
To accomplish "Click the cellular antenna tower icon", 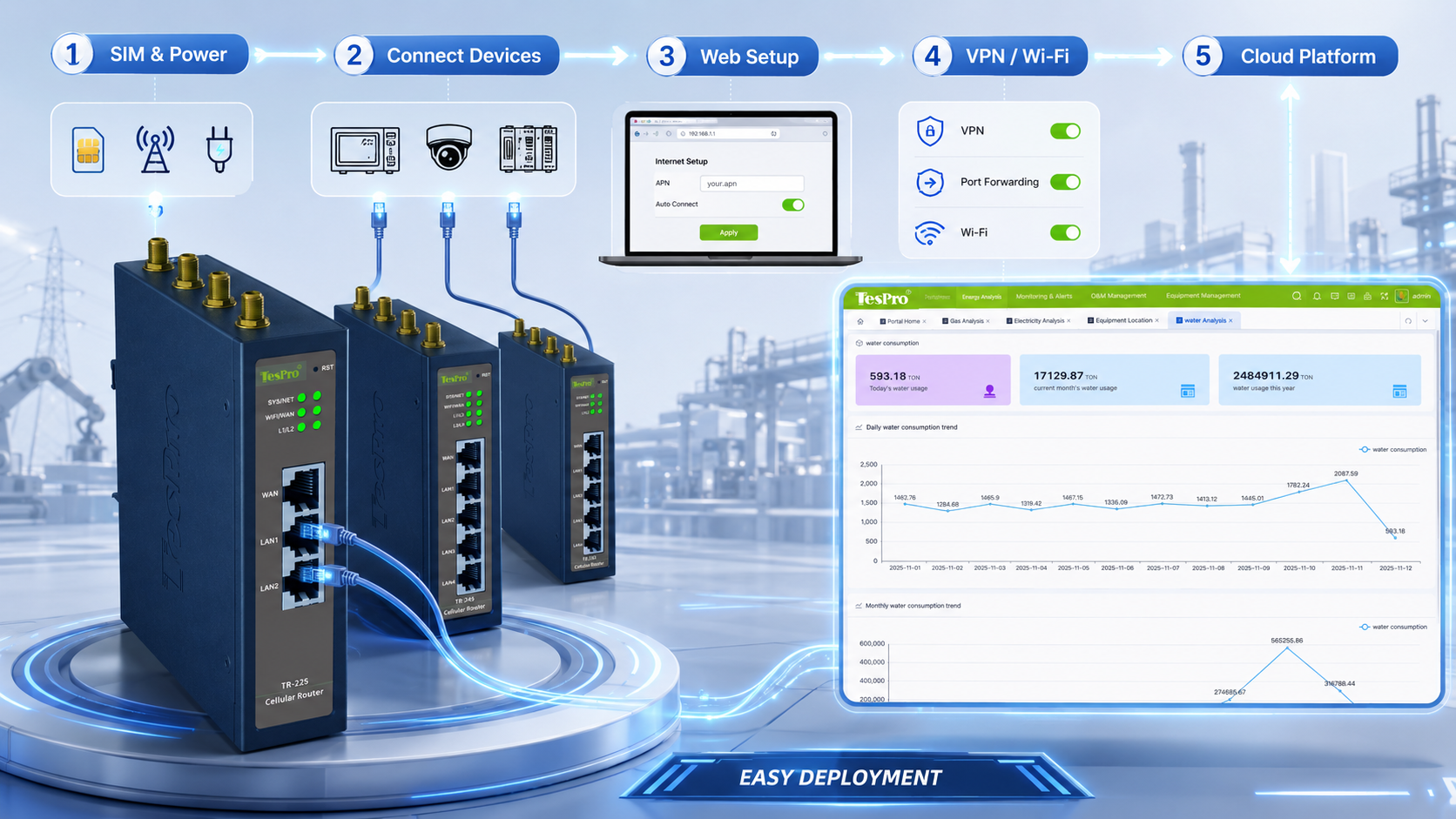I will [x=155, y=149].
